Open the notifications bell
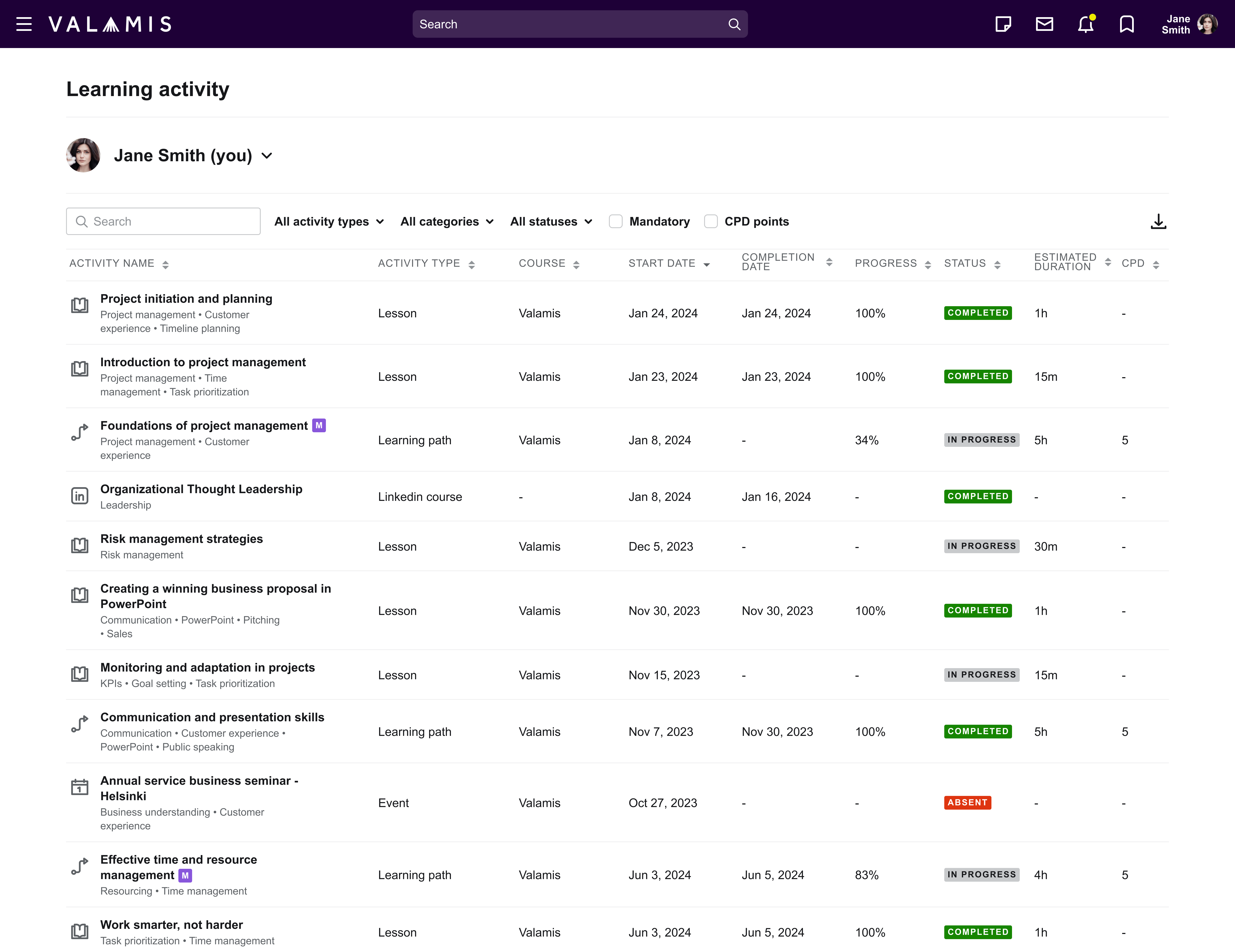 1086,24
